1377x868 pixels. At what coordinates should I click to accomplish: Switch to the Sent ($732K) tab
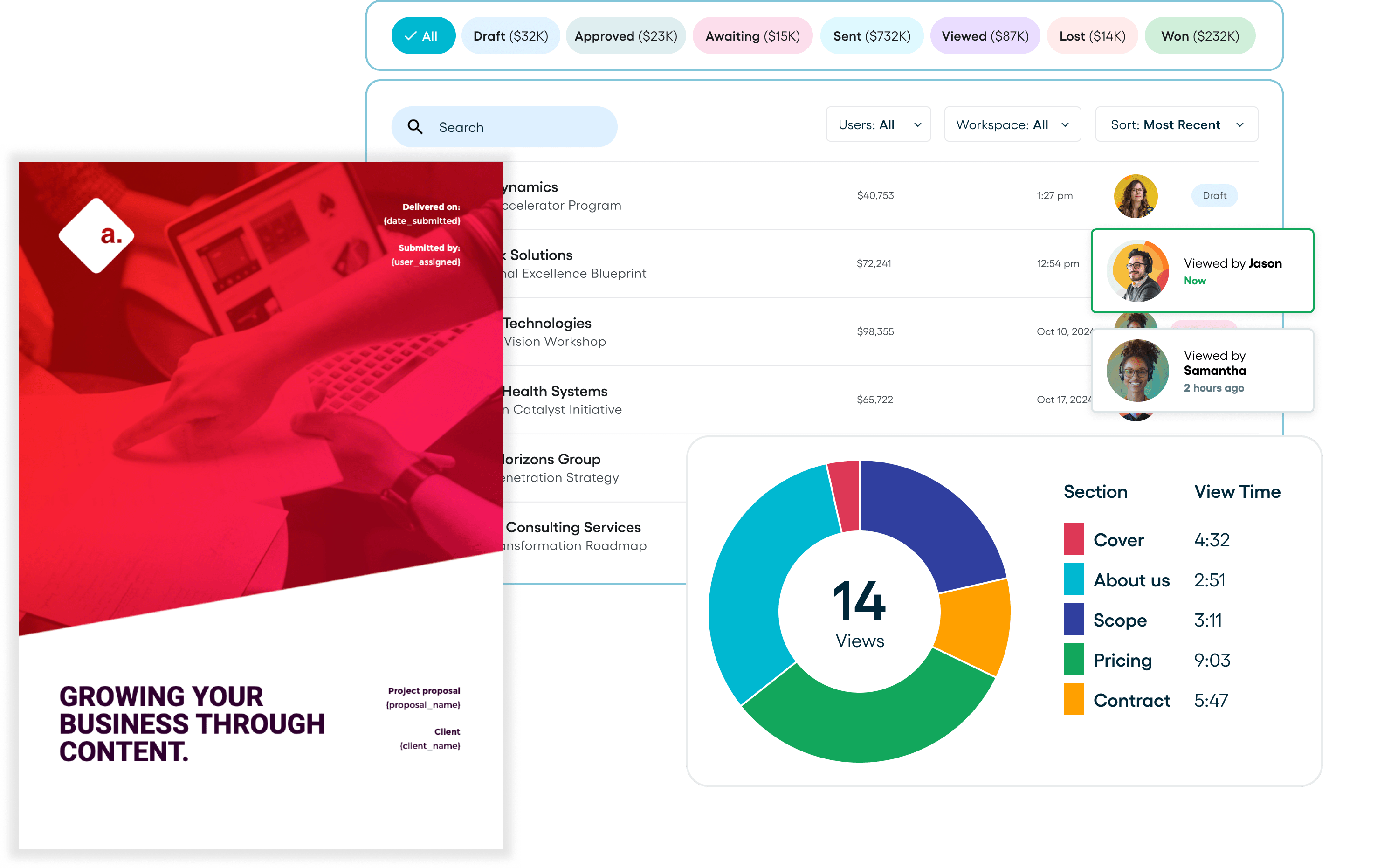pos(872,35)
